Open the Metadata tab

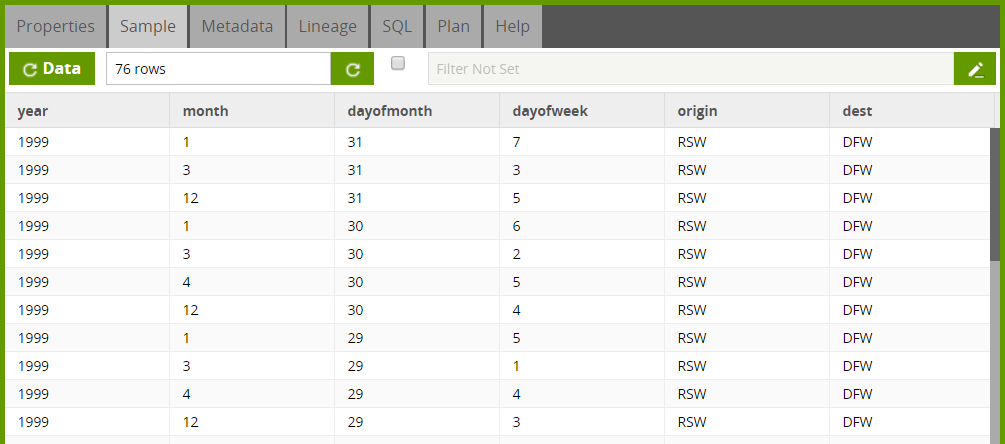[237, 26]
